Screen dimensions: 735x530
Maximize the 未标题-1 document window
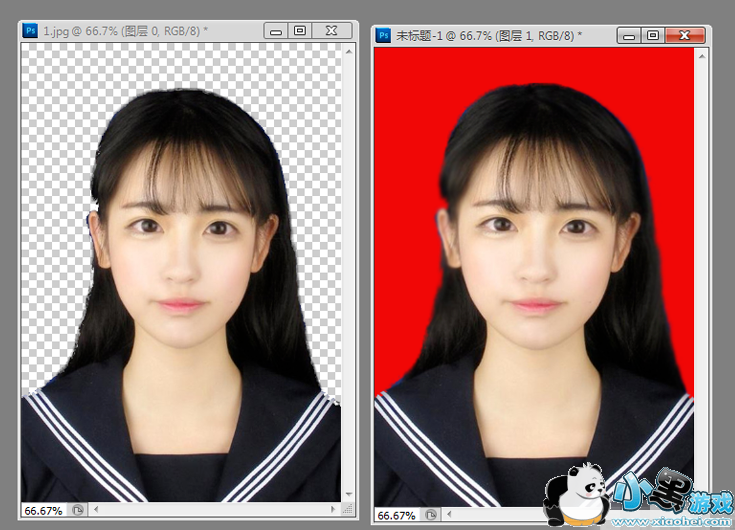(652, 35)
